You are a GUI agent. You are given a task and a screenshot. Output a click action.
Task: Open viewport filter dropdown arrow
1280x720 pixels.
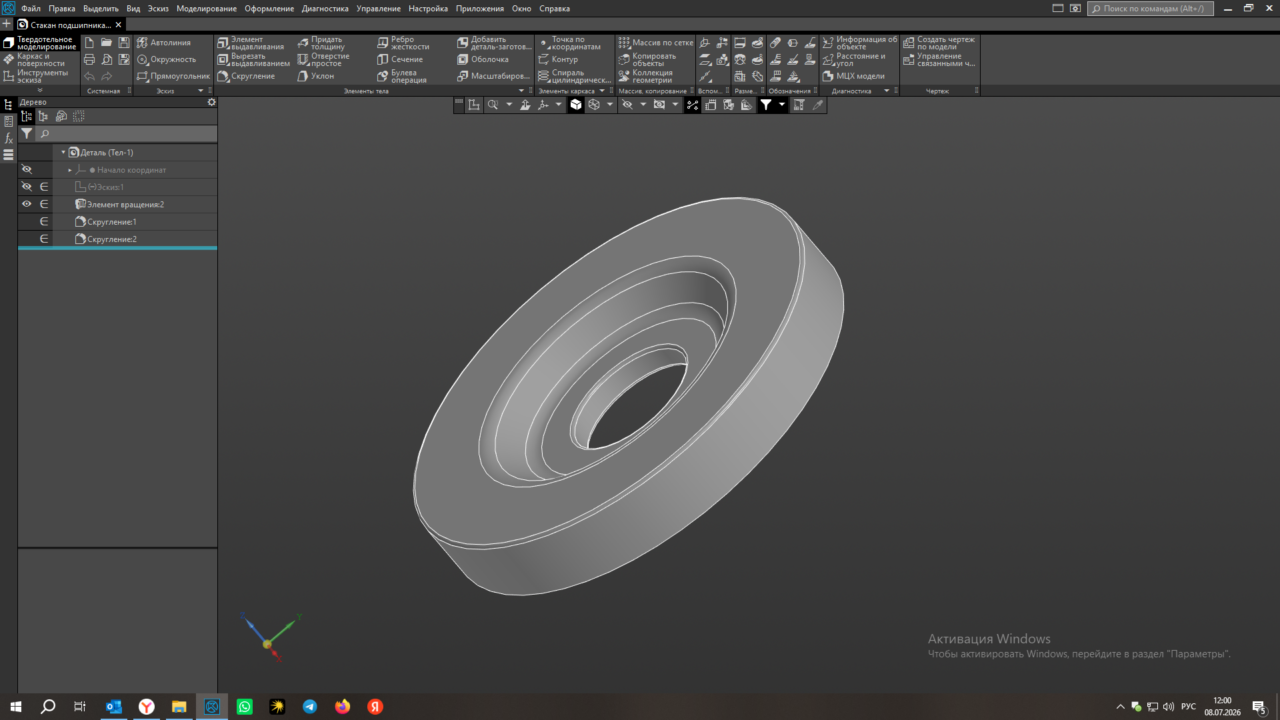(x=782, y=104)
